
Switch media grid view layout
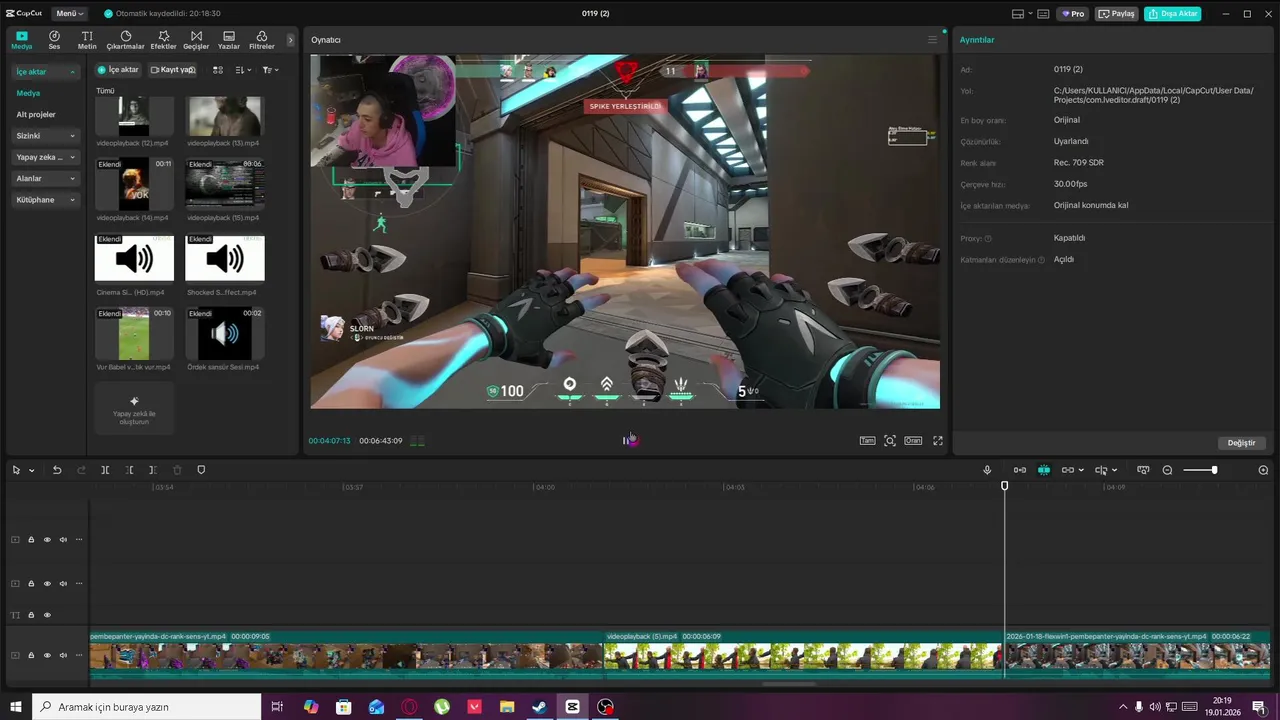(x=218, y=70)
